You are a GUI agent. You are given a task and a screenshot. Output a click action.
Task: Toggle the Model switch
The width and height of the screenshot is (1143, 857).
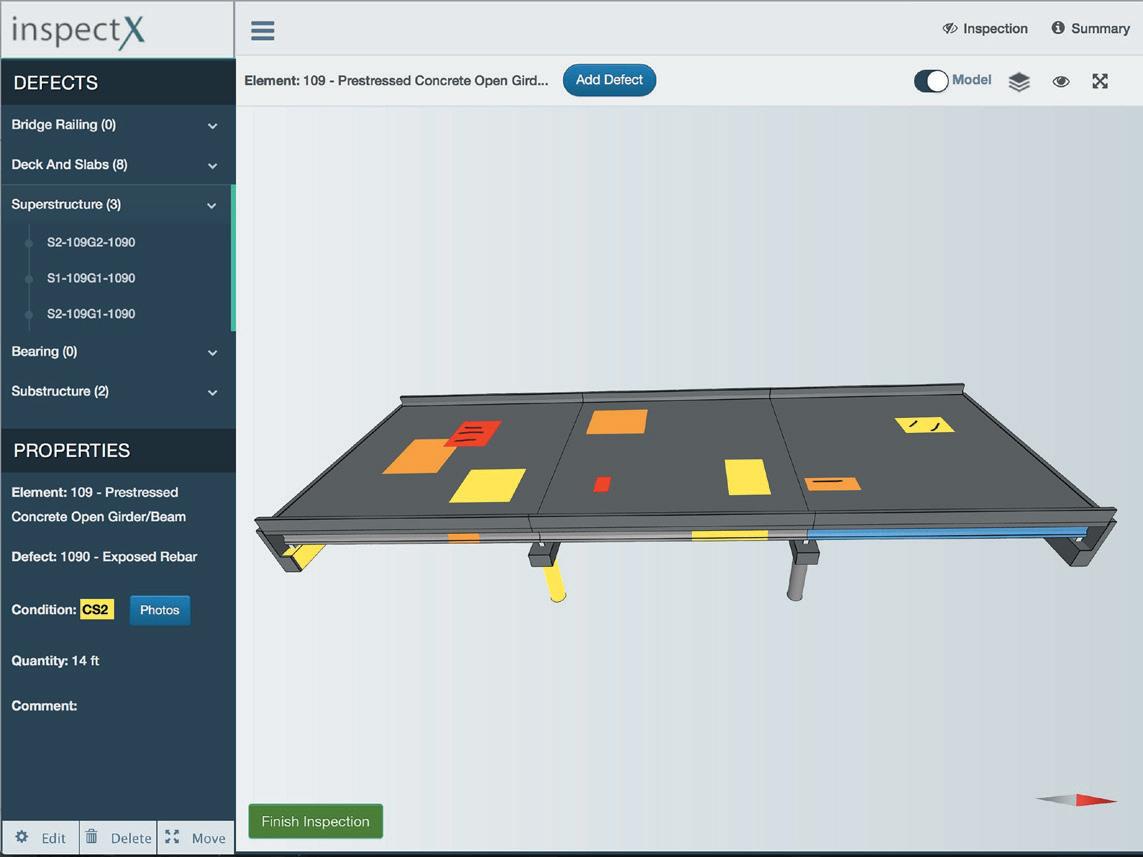(931, 81)
